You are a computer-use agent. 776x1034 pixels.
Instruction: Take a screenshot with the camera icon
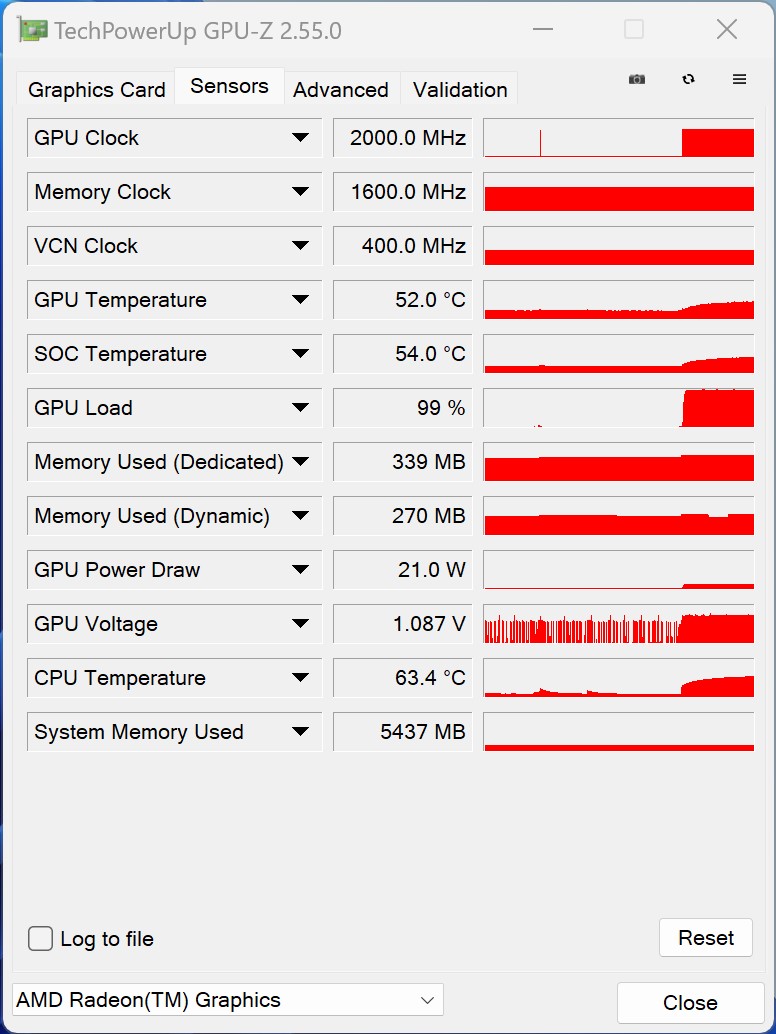636,79
